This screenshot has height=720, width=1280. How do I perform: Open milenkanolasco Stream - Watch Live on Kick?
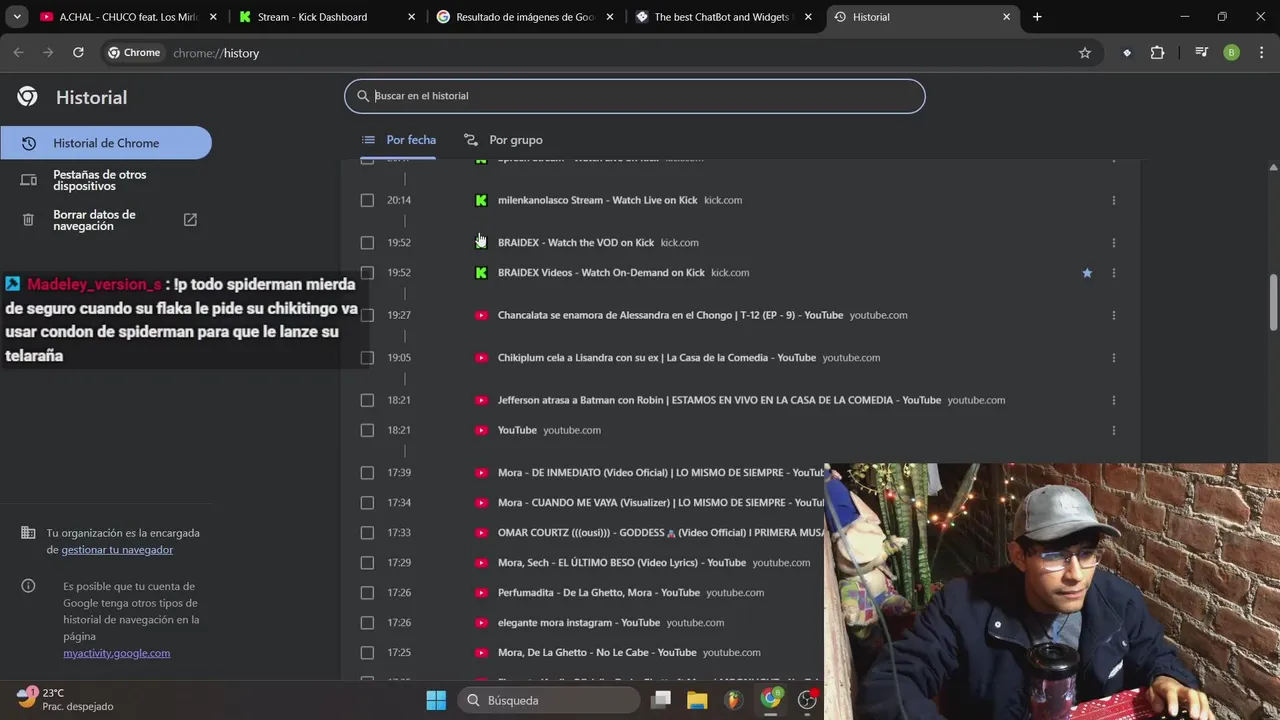[597, 200]
